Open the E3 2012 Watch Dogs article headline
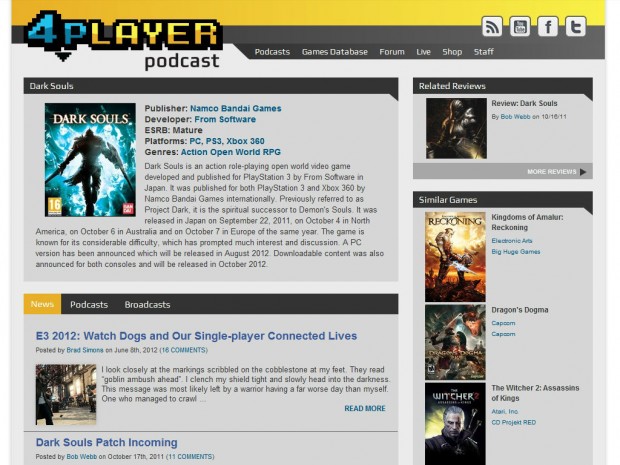This screenshot has height=465, width=620. [197, 336]
